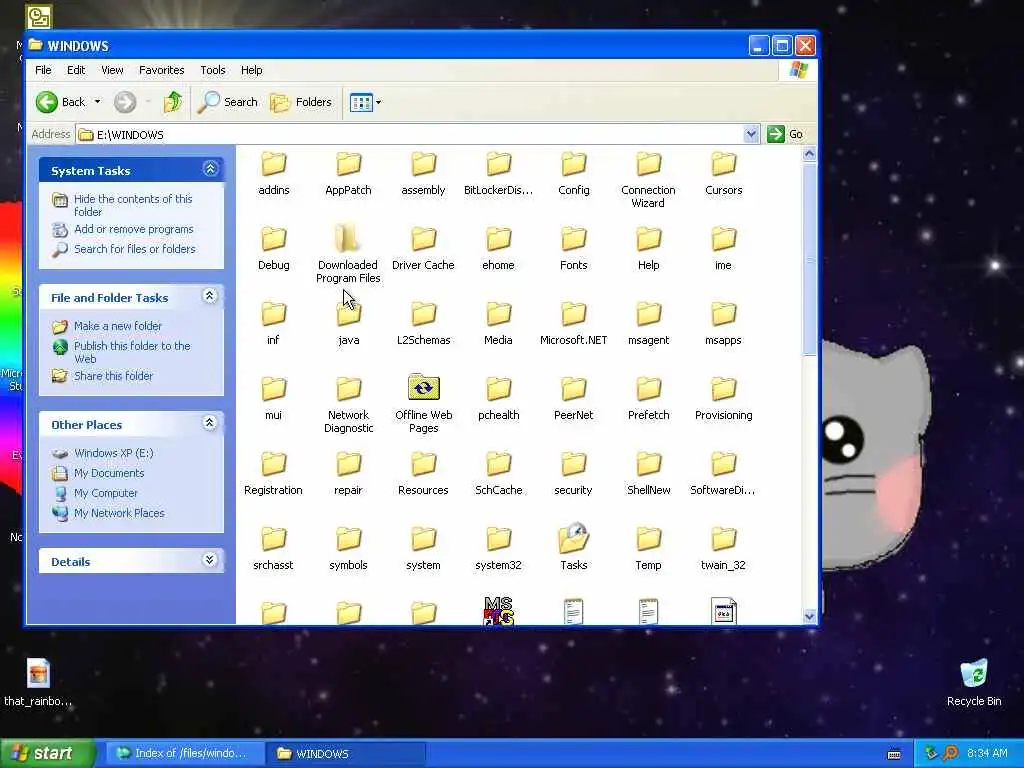
Task: Open My Network Places link
Action: [x=119, y=513]
